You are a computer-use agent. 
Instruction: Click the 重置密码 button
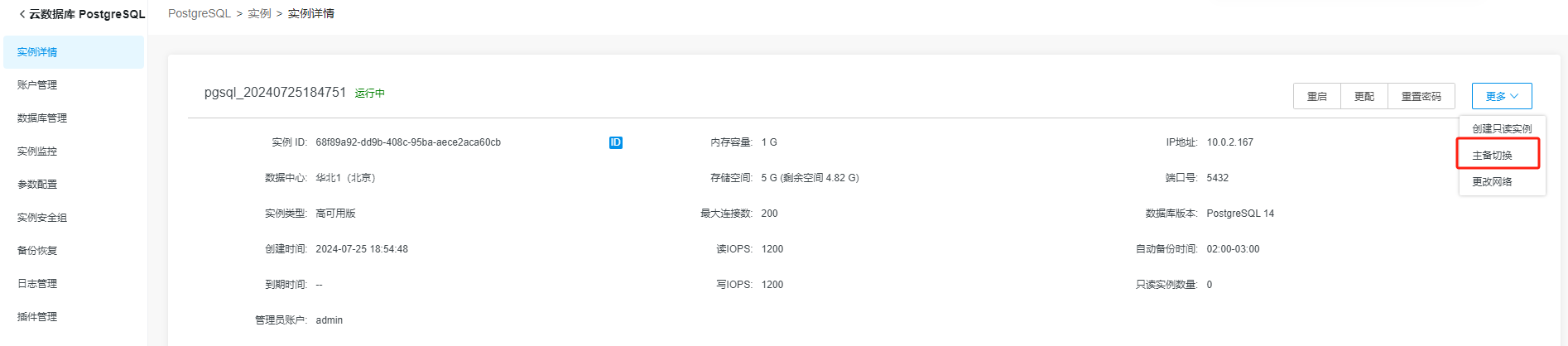(x=1421, y=97)
